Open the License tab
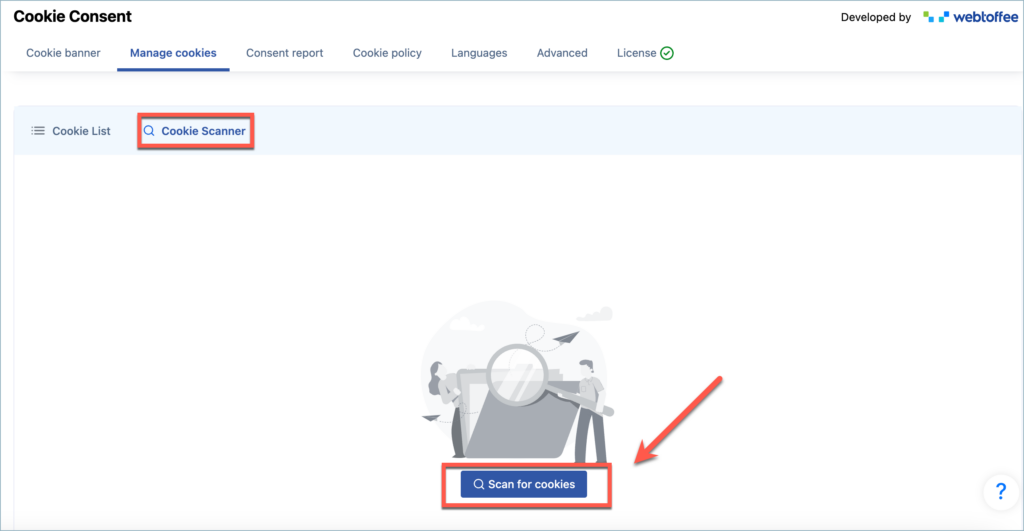This screenshot has width=1024, height=531. point(645,53)
